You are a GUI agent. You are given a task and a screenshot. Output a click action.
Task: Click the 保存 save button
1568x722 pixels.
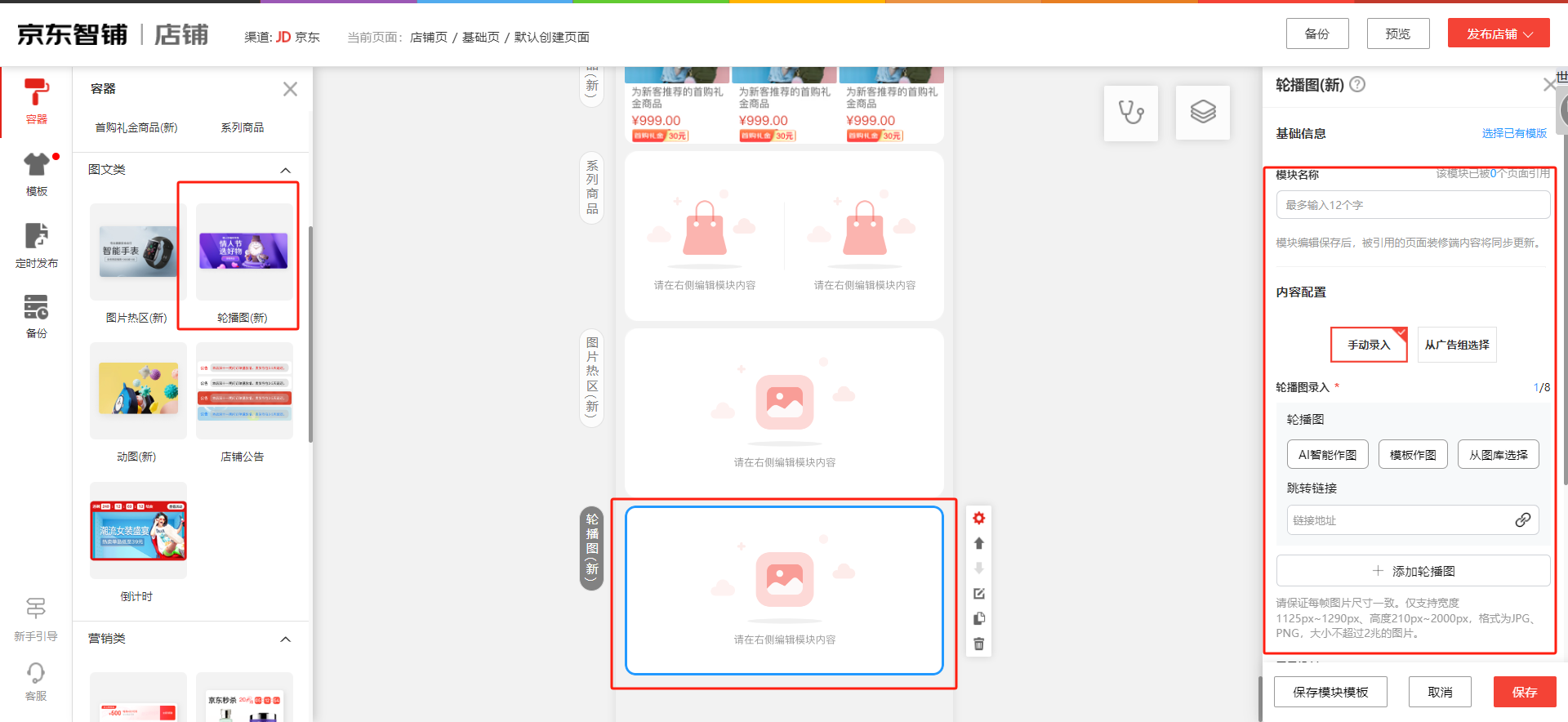(x=1524, y=692)
